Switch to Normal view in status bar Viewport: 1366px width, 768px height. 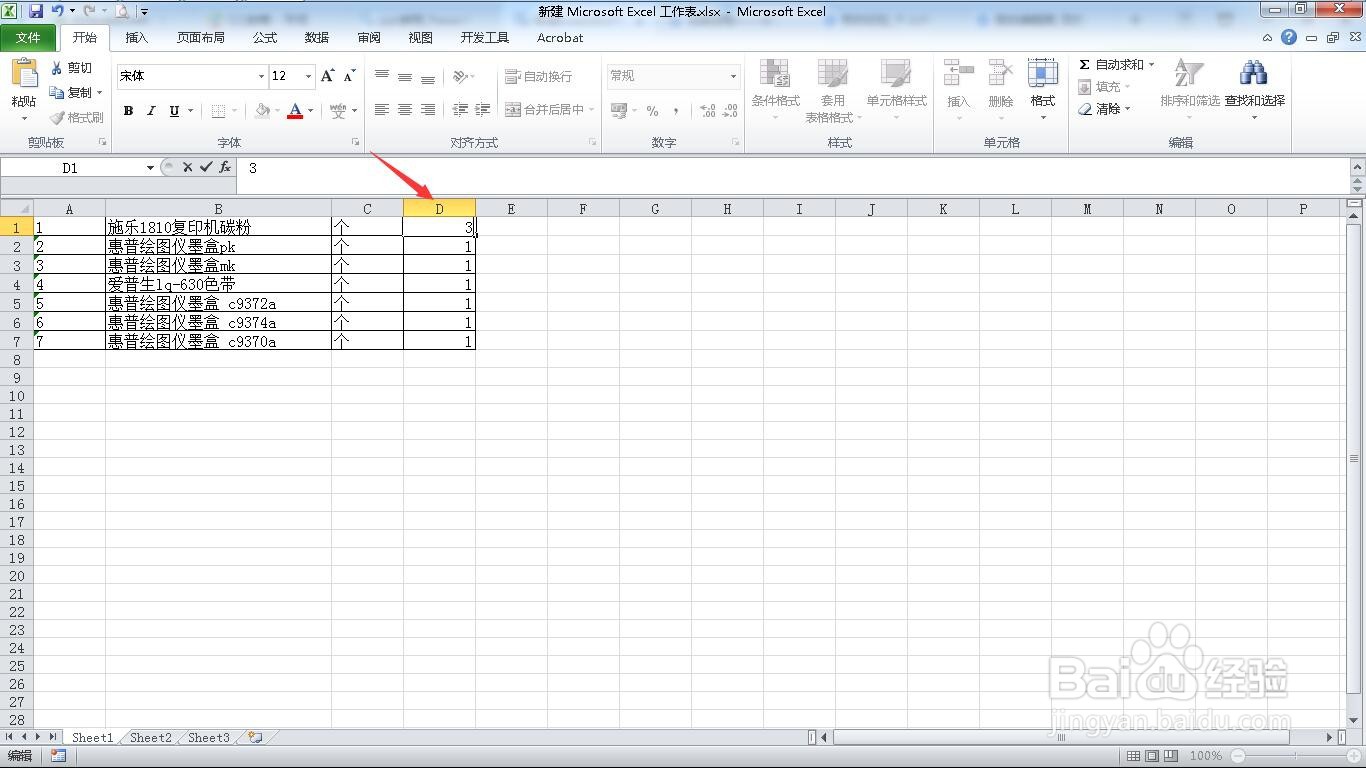pos(1133,756)
